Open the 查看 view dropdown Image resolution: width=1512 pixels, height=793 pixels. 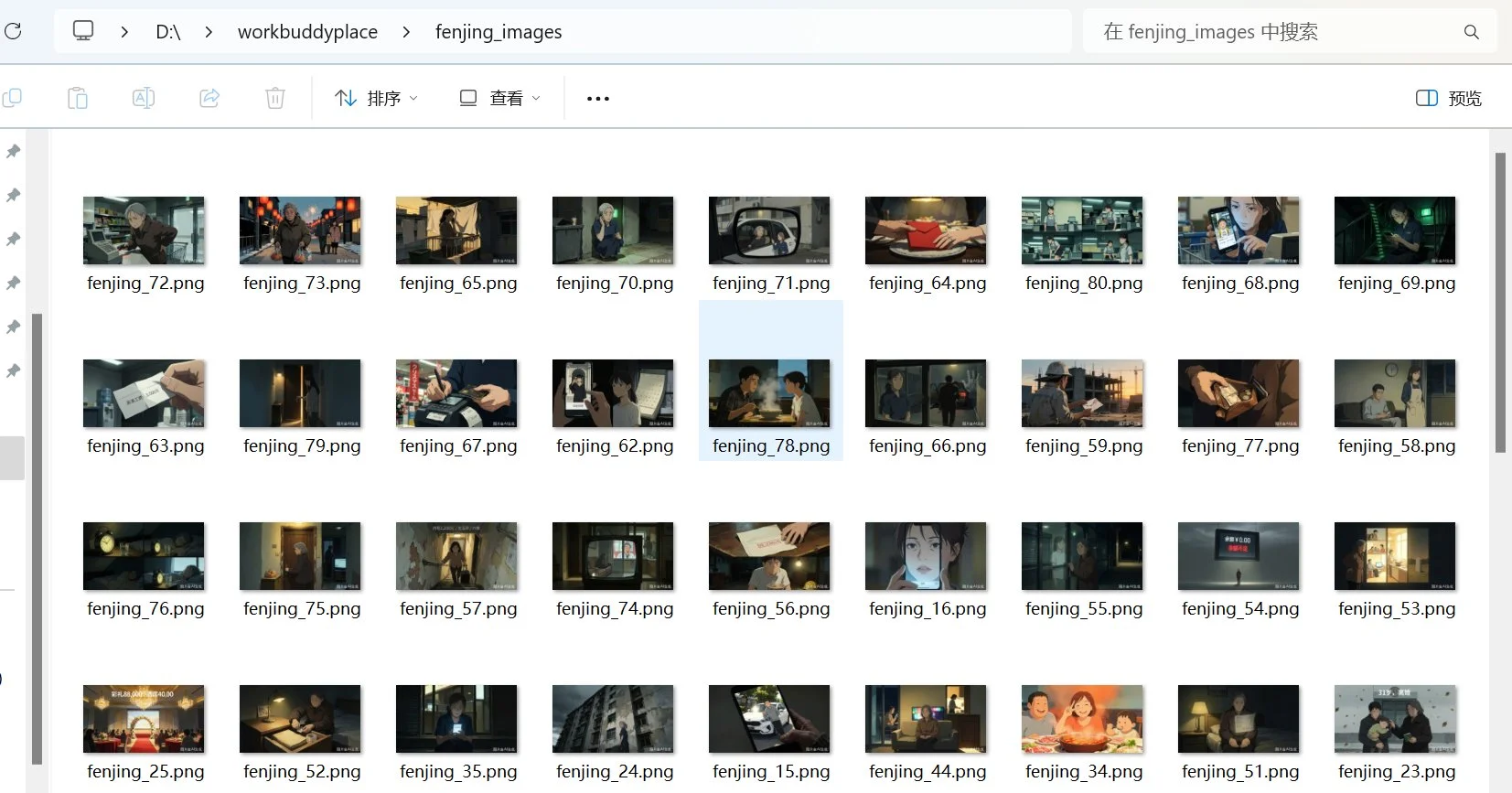(x=499, y=98)
